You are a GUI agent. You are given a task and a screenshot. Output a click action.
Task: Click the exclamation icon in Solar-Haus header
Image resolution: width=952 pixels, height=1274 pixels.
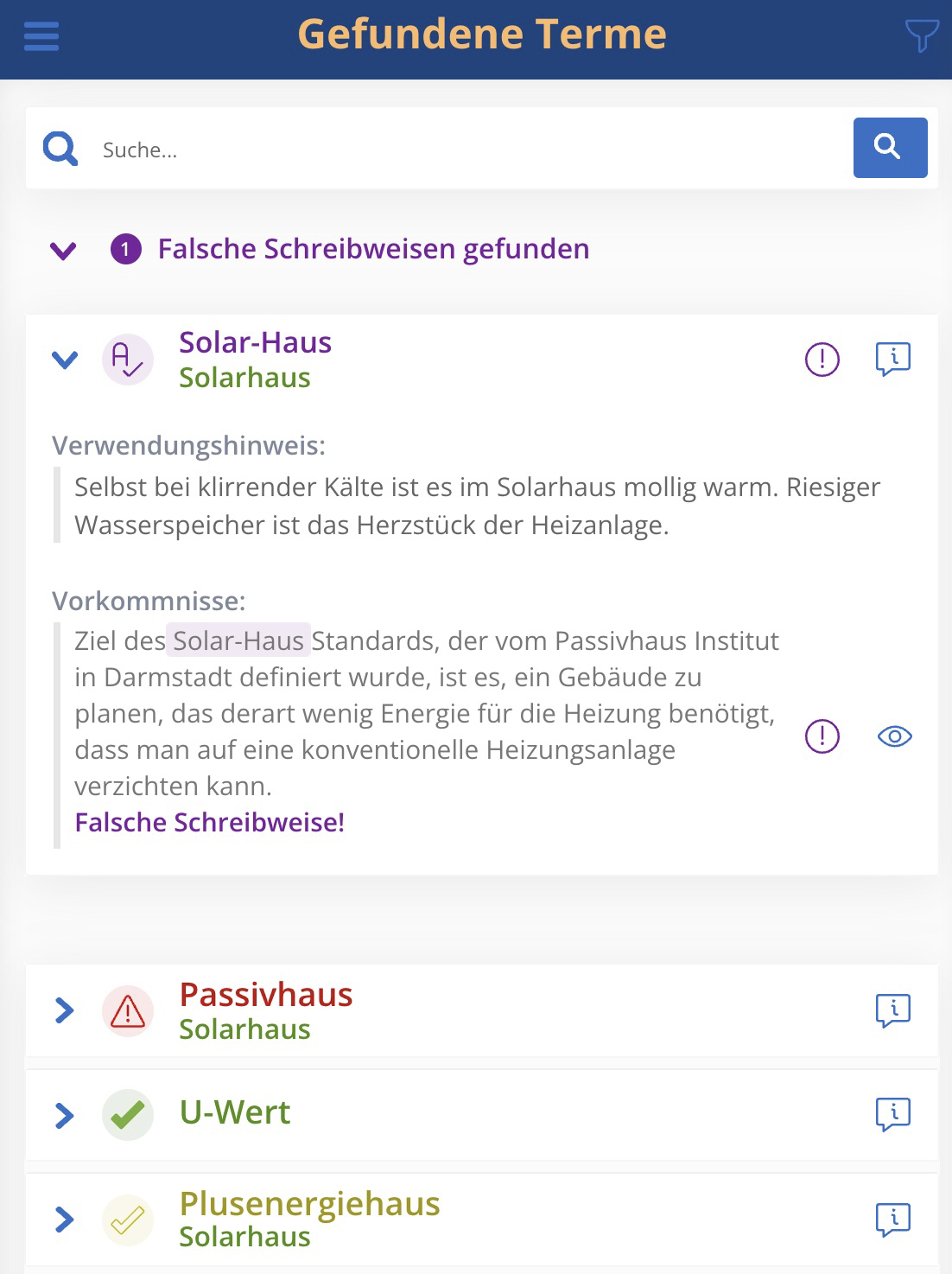tap(822, 359)
